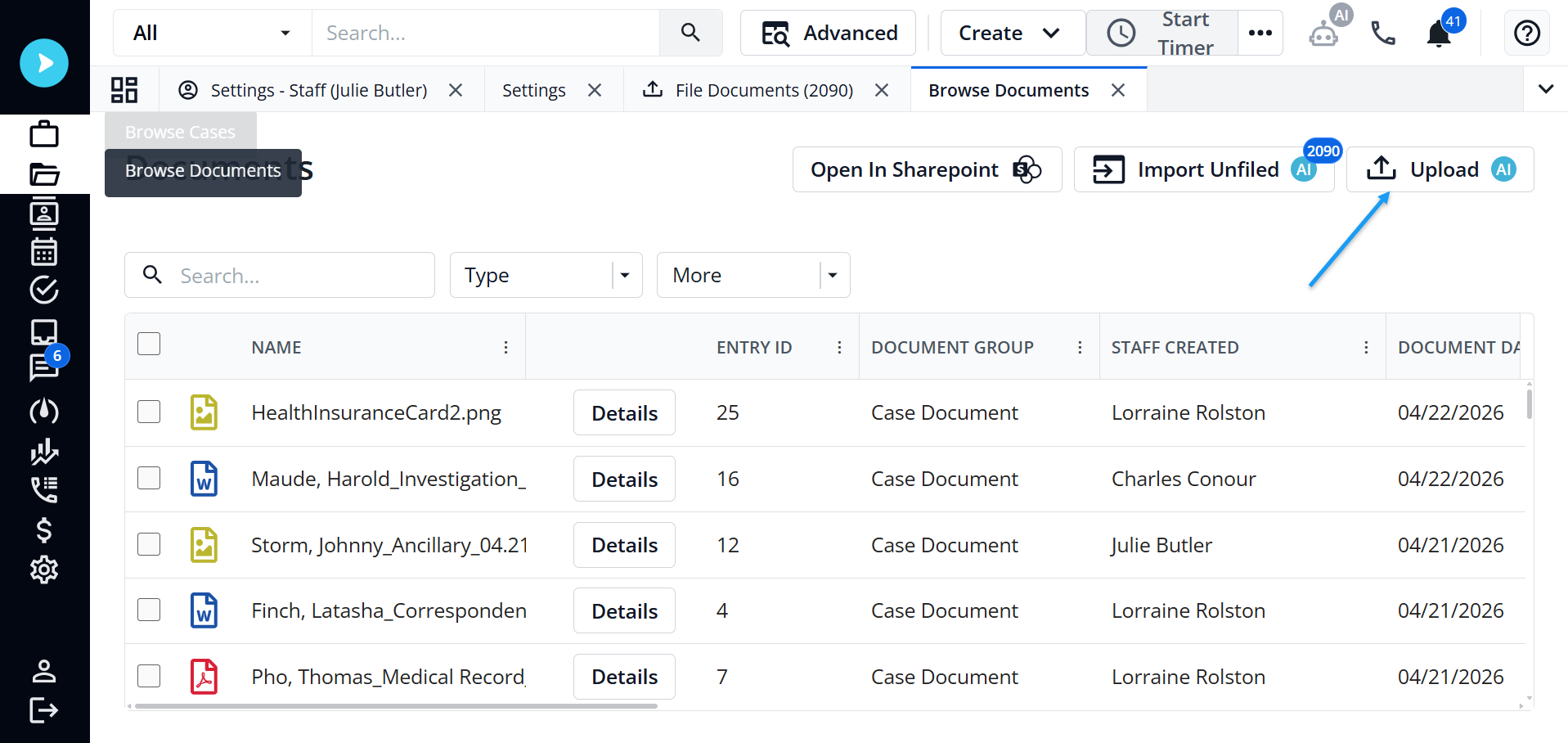This screenshot has width=1568, height=743.
Task: Click the blue play button logo
Action: [x=44, y=63]
